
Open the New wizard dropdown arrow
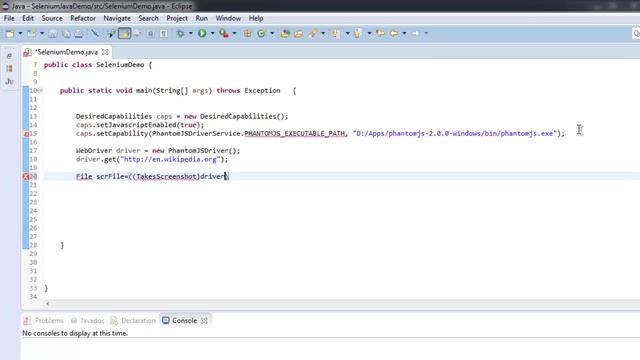pos(20,33)
